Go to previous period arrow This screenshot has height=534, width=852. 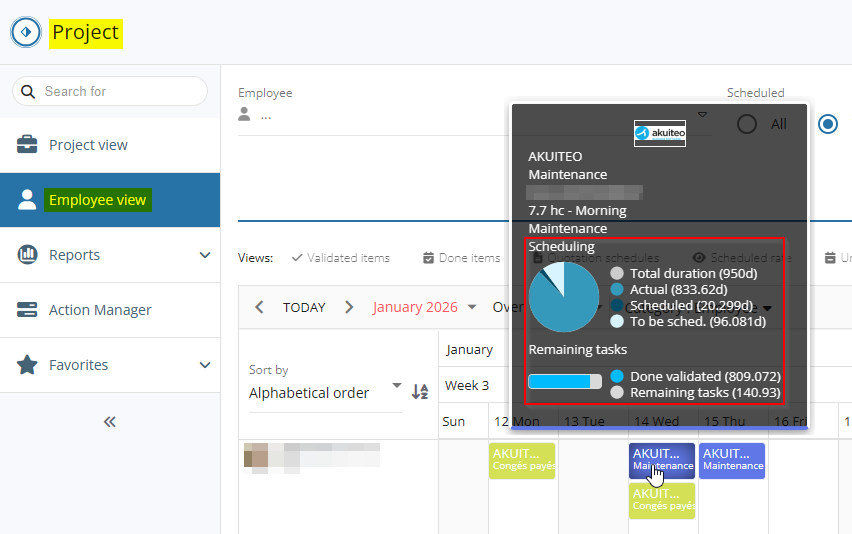259,307
